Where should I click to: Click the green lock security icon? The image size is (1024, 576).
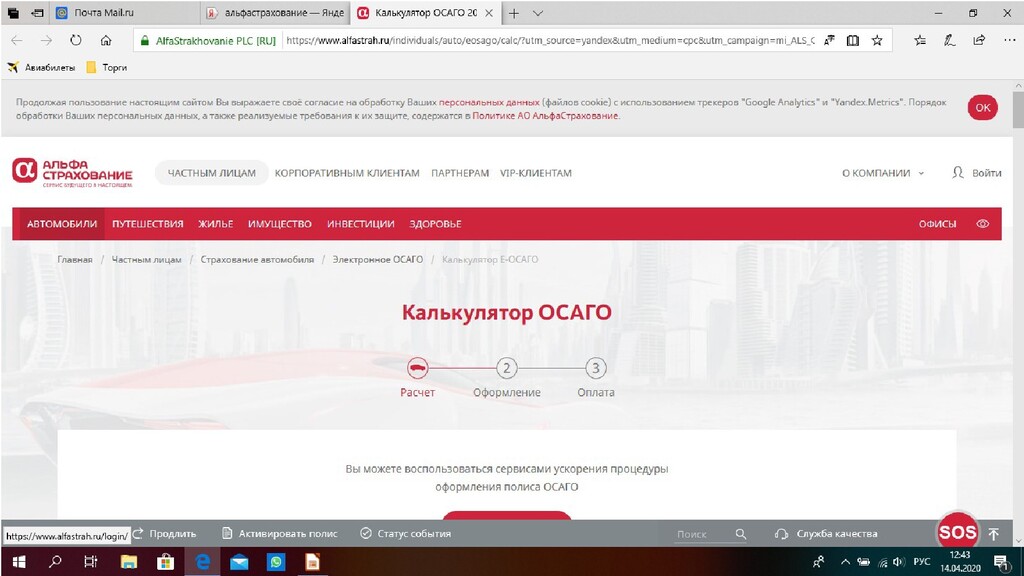tap(145, 40)
